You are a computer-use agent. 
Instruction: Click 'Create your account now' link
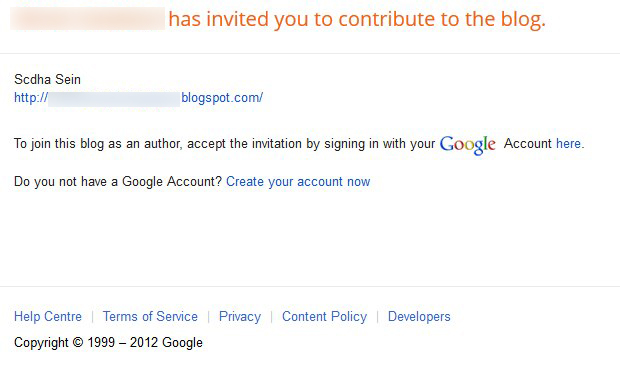coord(298,181)
